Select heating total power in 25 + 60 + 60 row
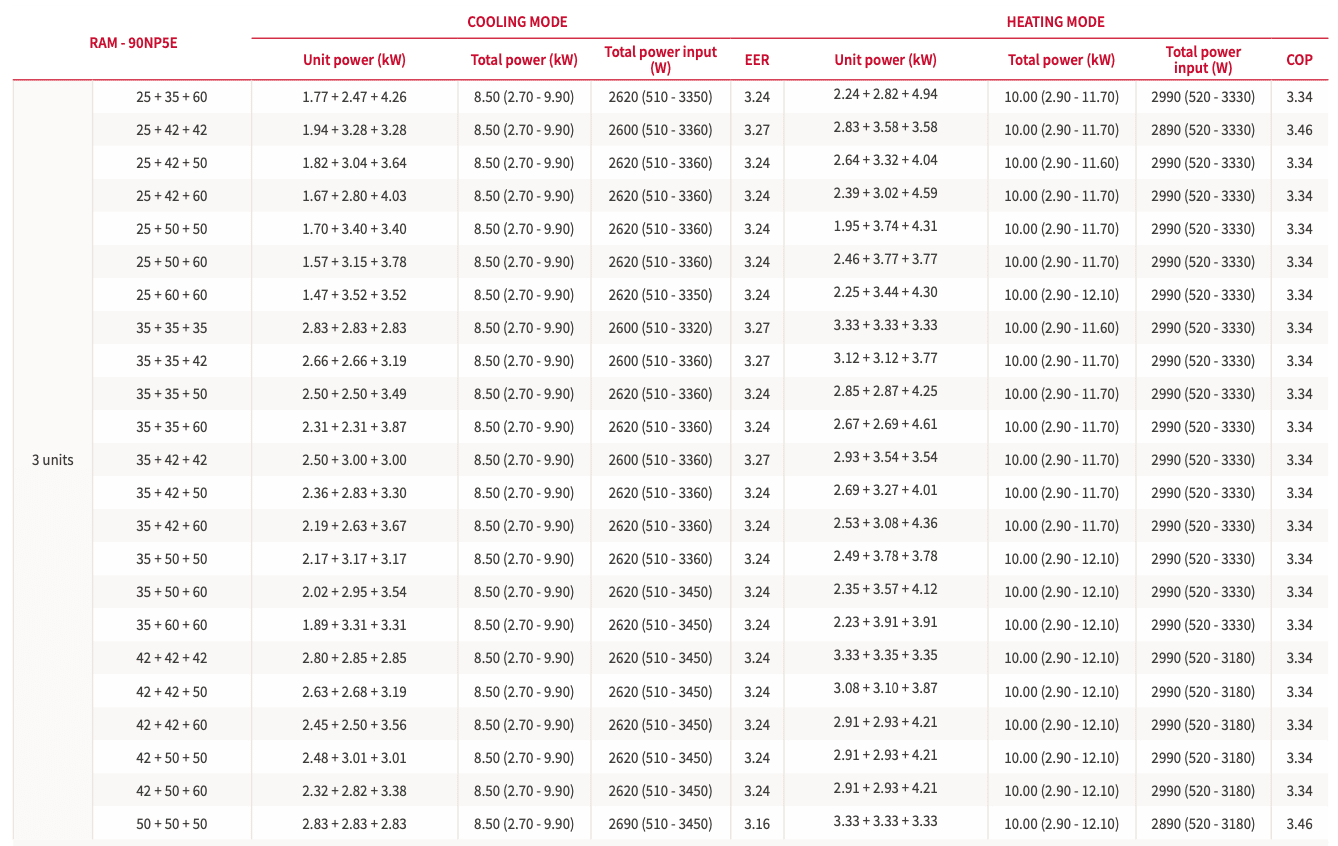1338x846 pixels. tap(1061, 295)
